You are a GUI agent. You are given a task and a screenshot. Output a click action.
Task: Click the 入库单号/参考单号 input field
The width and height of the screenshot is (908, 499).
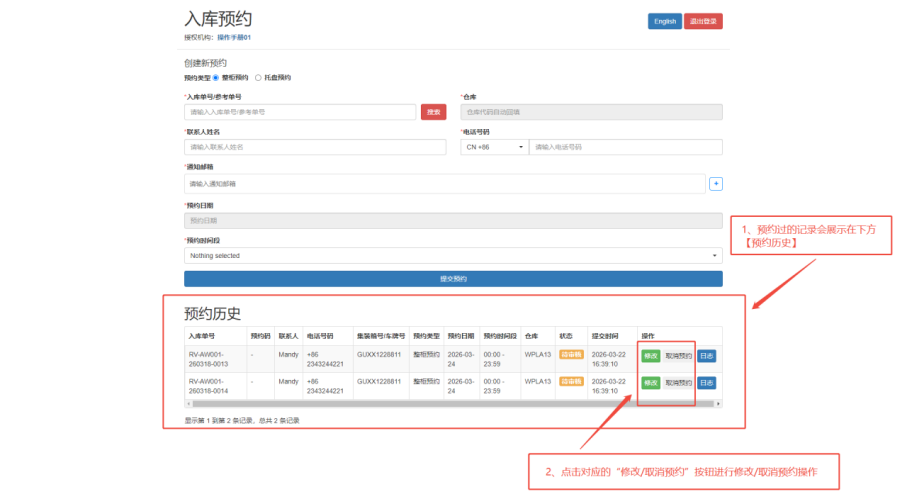[300, 112]
